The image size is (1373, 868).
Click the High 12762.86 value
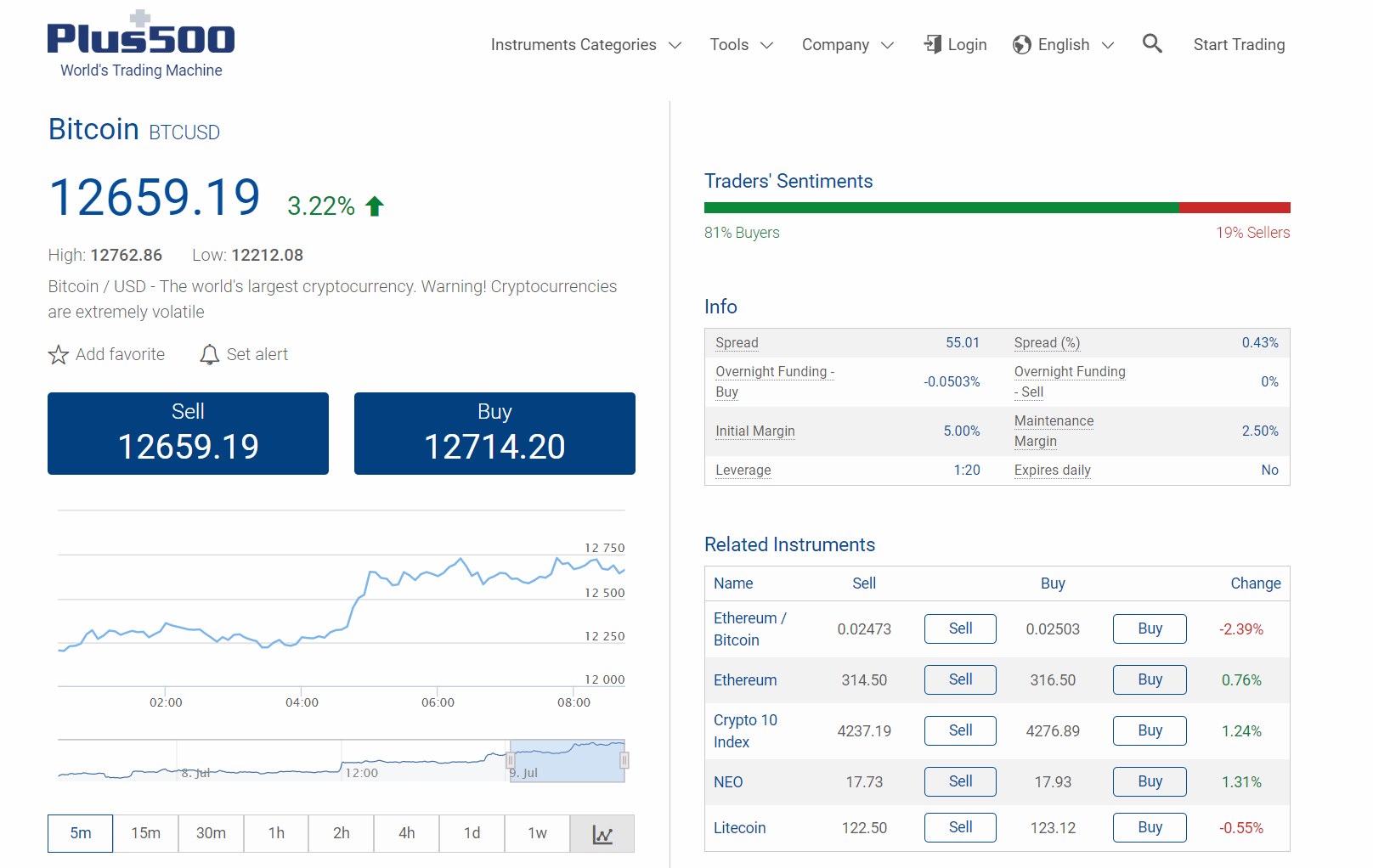tap(127, 255)
